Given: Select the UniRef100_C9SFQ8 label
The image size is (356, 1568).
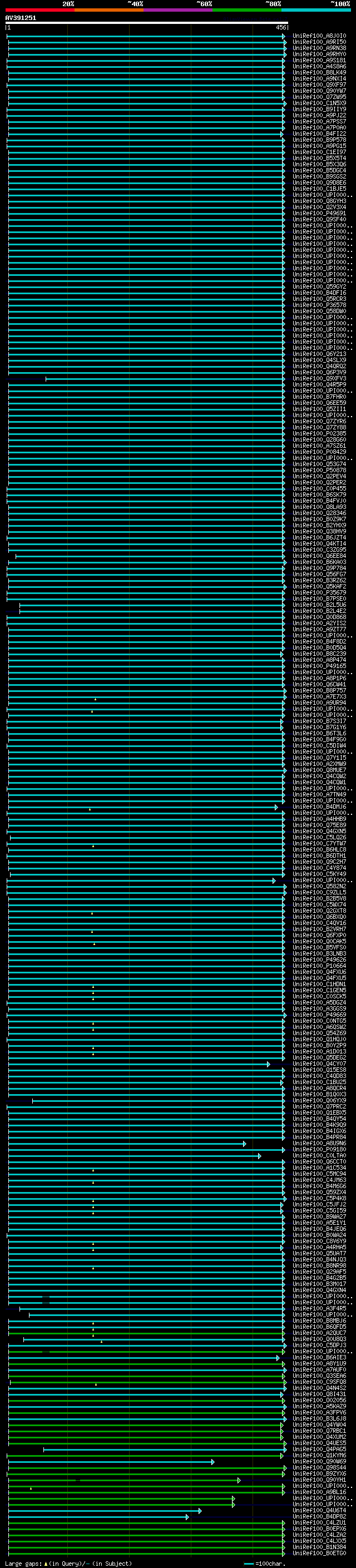Looking at the screenshot, I should 319,1382.
